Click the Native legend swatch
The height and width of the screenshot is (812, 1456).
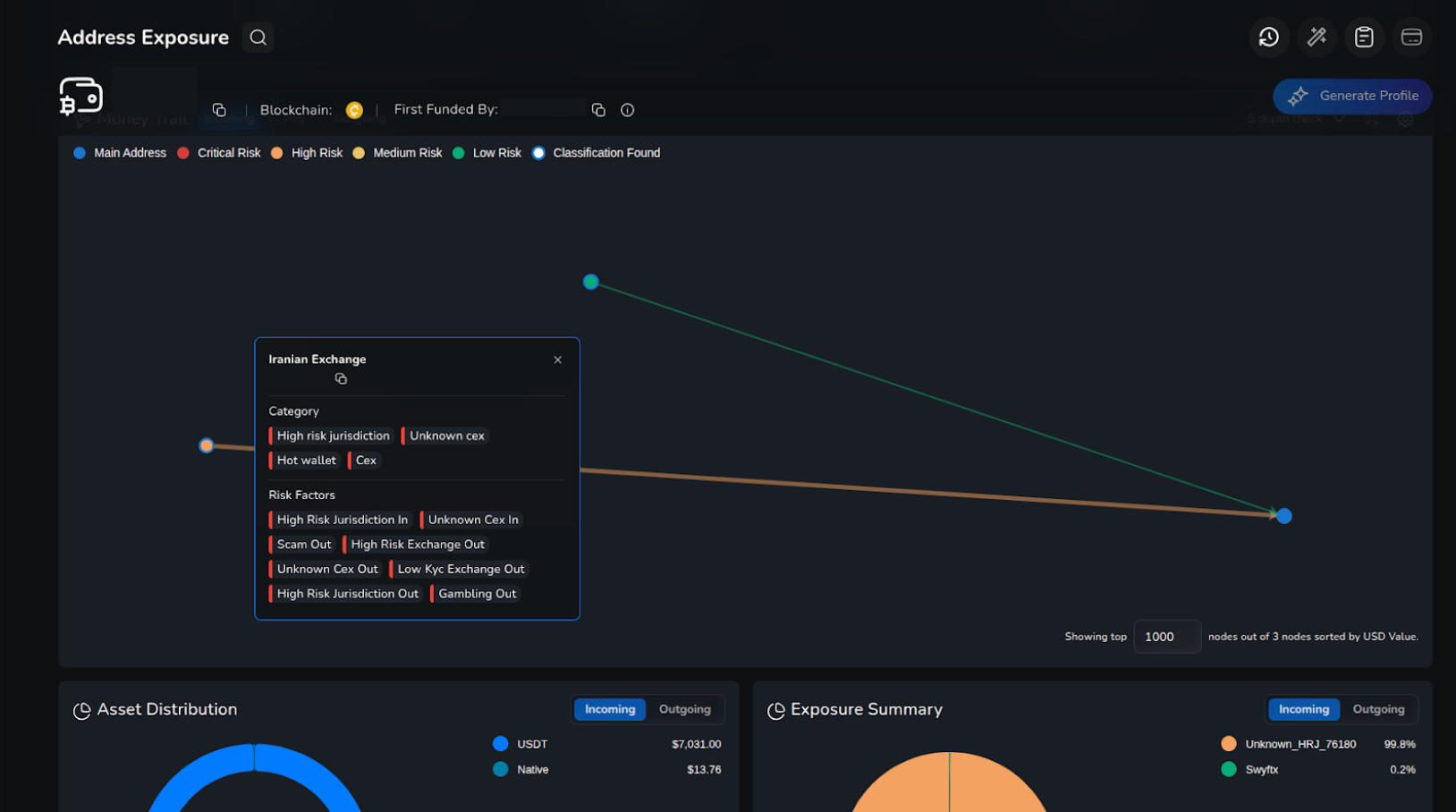(x=500, y=769)
